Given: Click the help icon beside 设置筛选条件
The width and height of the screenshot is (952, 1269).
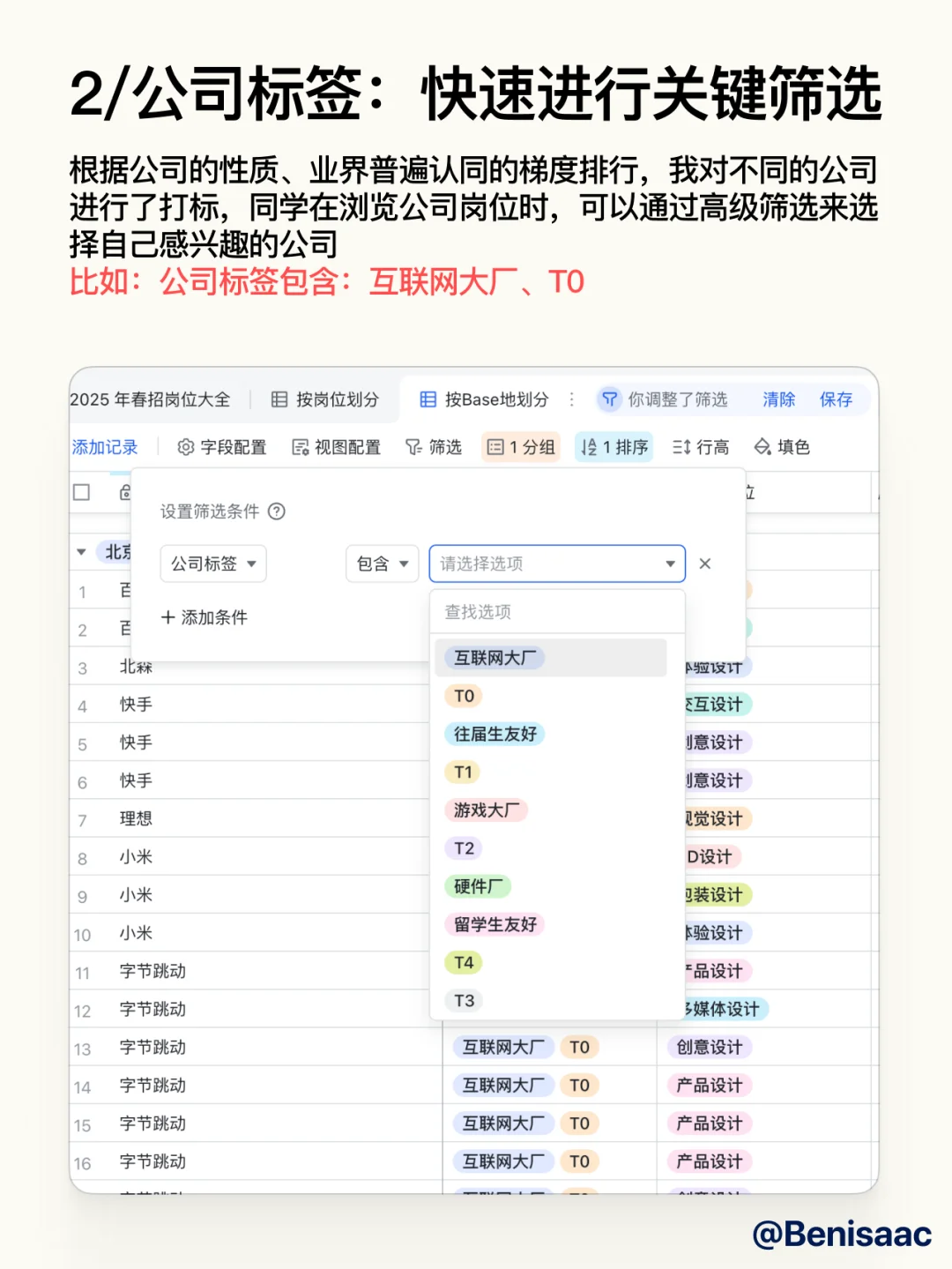Looking at the screenshot, I should click(x=277, y=511).
